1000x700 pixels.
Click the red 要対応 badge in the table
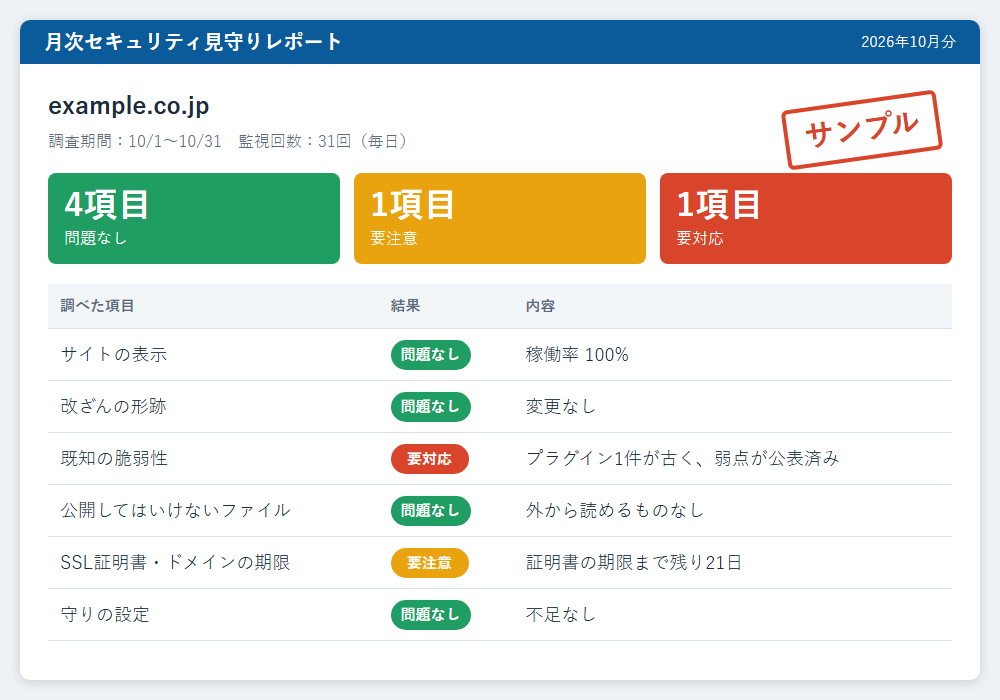430,459
